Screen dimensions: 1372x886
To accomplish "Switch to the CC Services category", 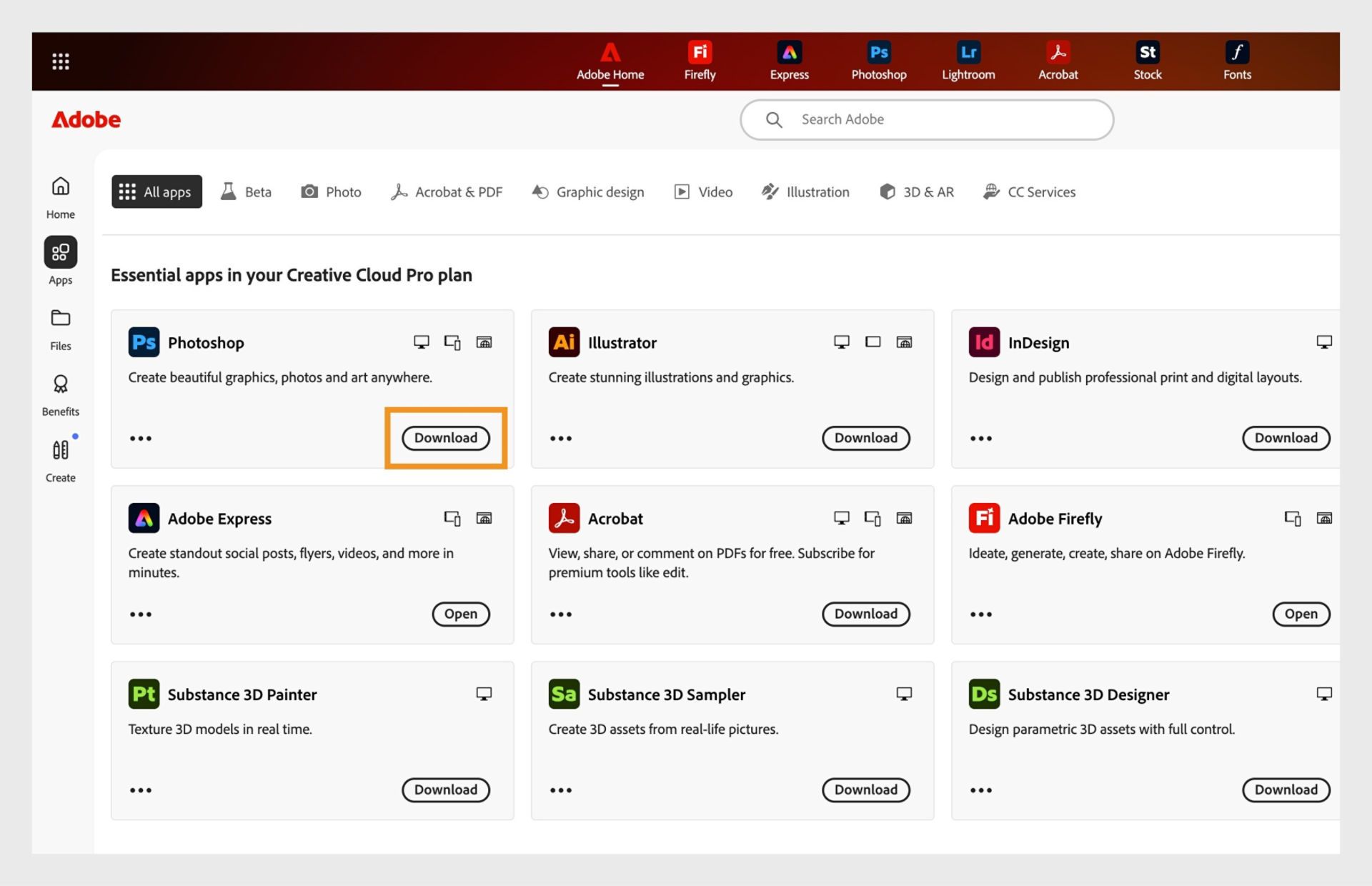I will pyautogui.click(x=1029, y=191).
